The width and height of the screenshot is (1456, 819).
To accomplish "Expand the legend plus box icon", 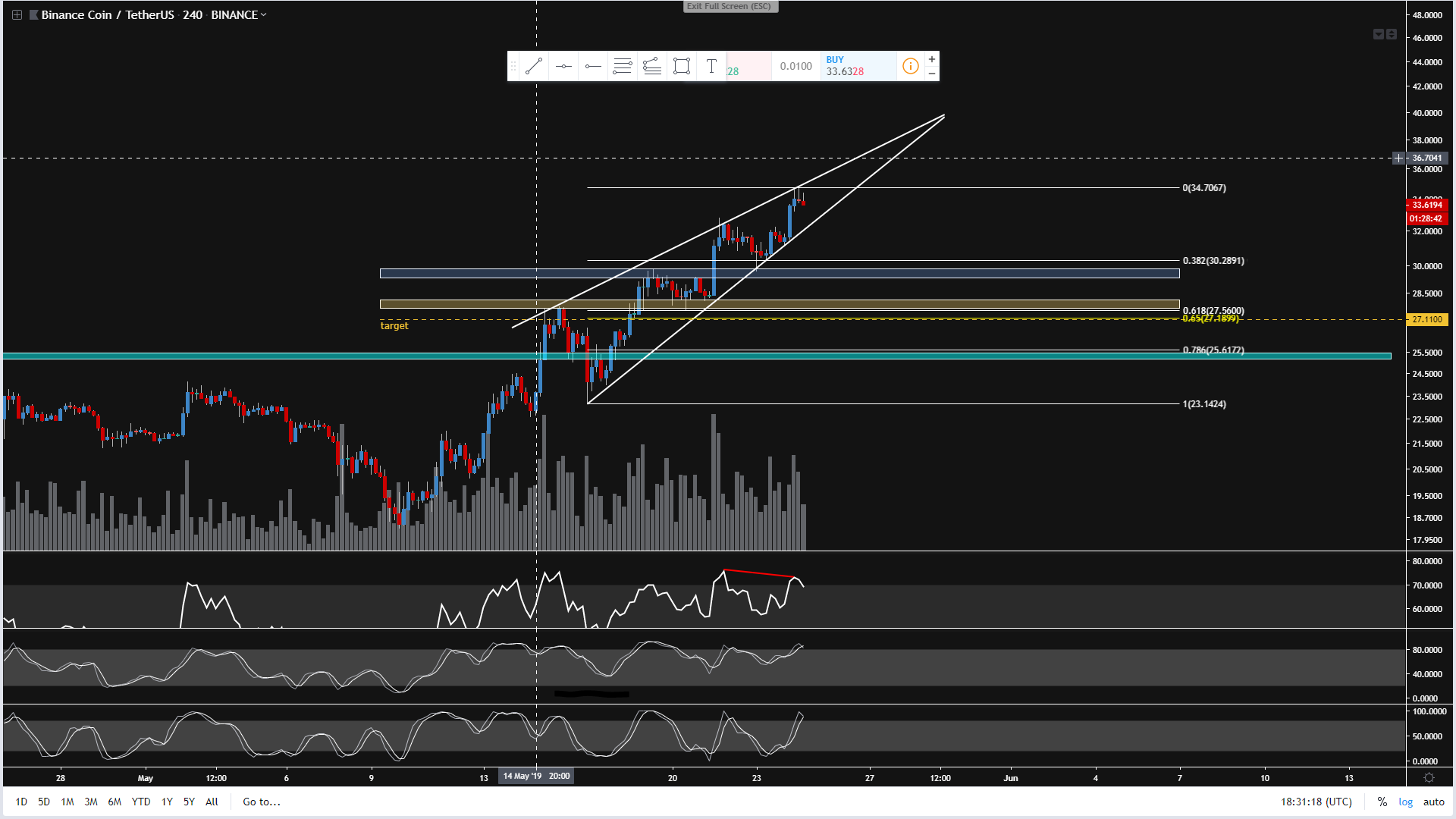I will [17, 14].
